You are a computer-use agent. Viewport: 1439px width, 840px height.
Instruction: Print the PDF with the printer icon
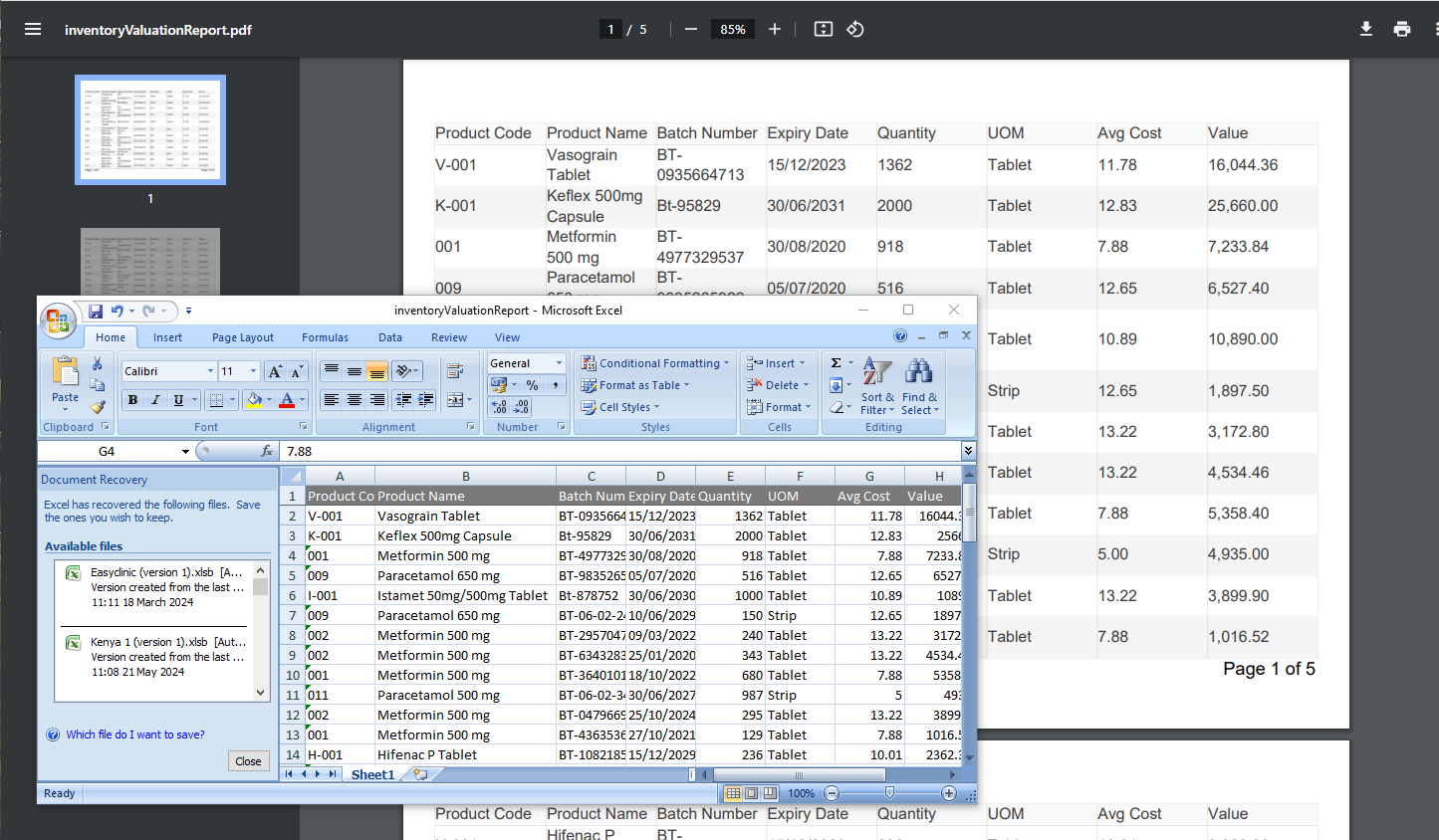(x=1402, y=29)
